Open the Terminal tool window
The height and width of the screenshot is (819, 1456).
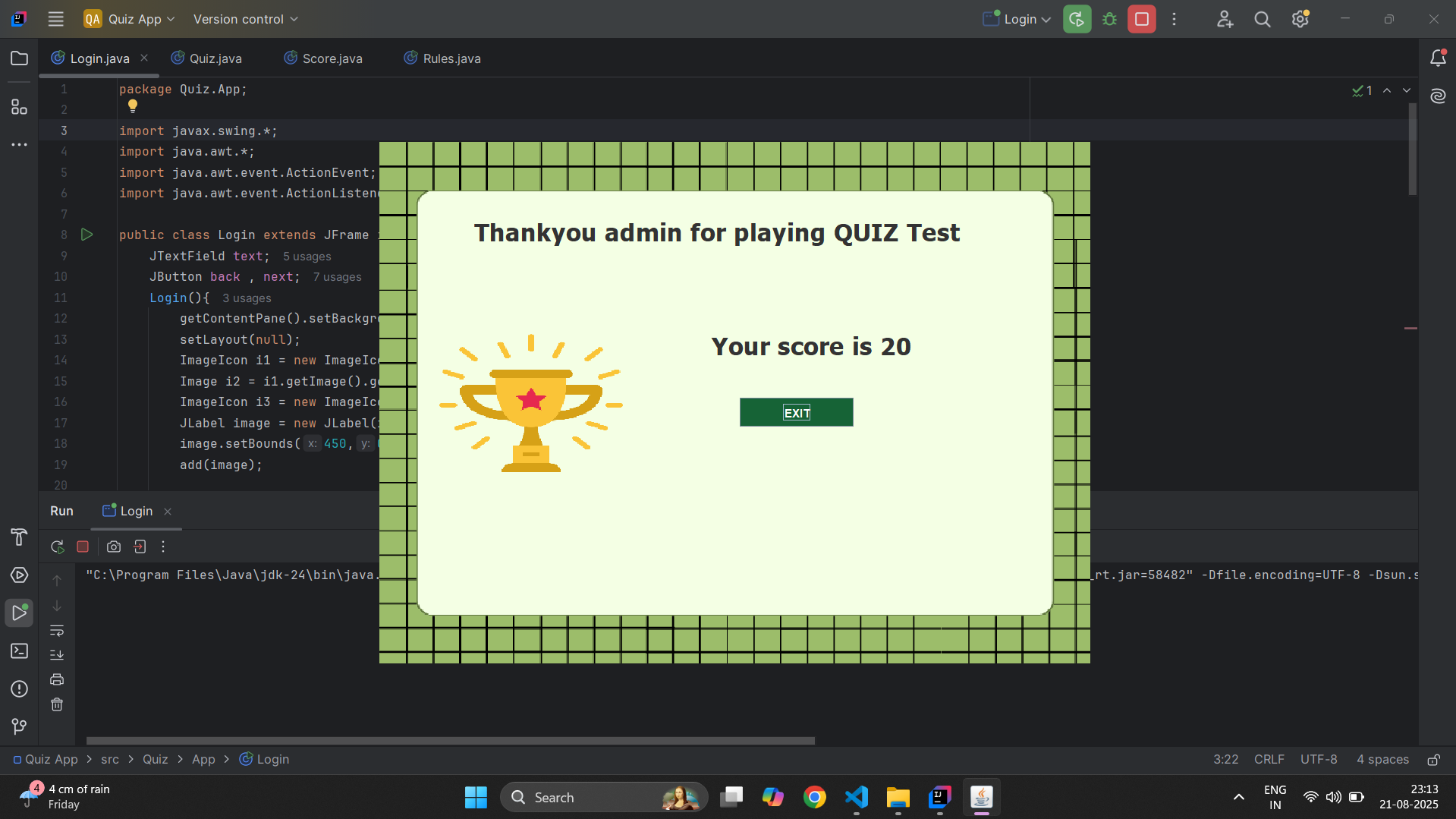pyautogui.click(x=20, y=651)
